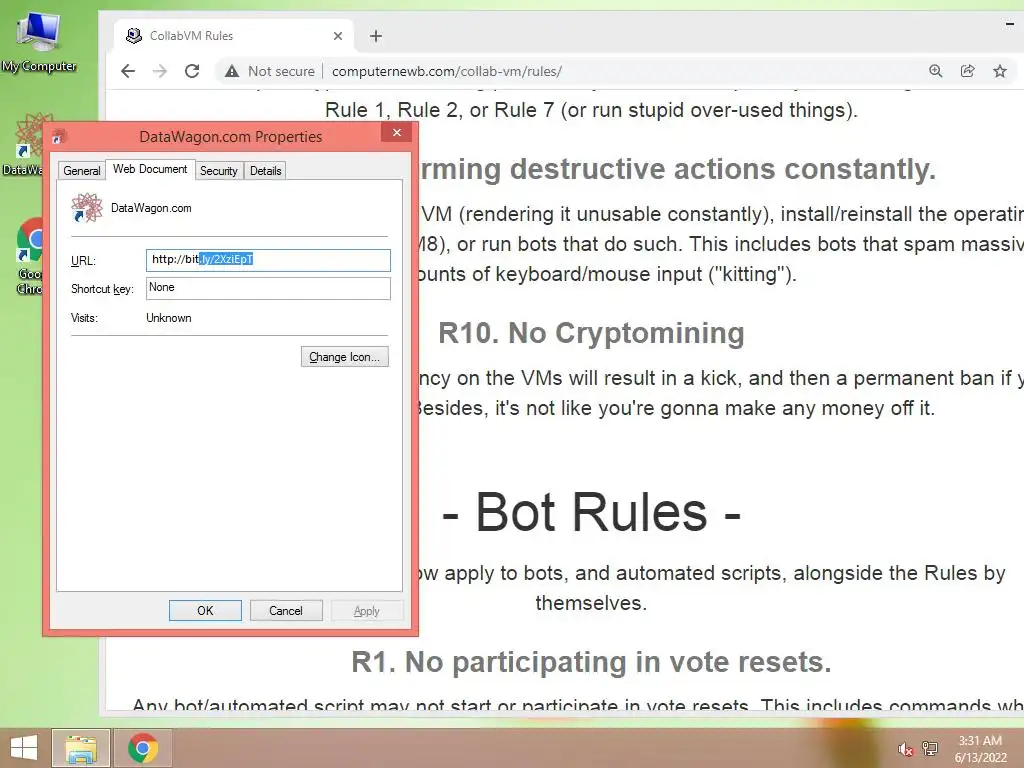The image size is (1024, 768).
Task: Close the CollabVM Rules tab
Action: 338,36
